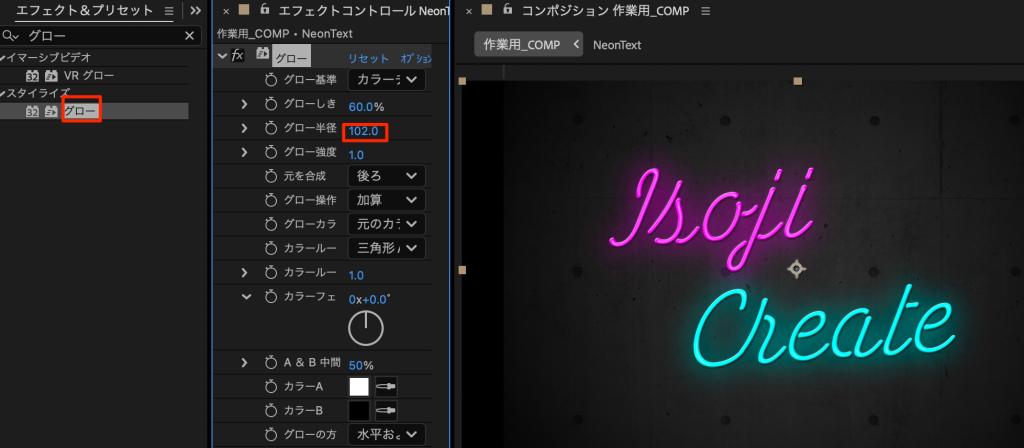
Task: Expand the グロー半径 property
Action: pyautogui.click(x=244, y=129)
